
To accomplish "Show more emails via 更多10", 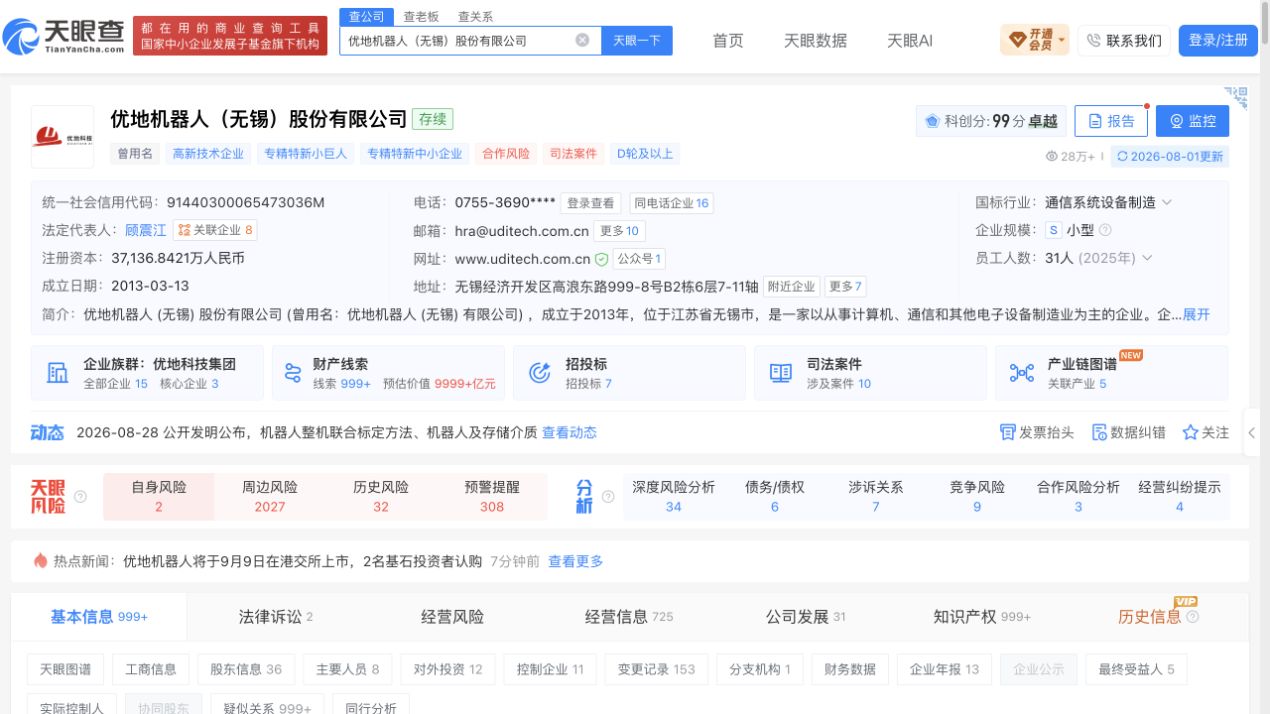I will coord(619,231).
